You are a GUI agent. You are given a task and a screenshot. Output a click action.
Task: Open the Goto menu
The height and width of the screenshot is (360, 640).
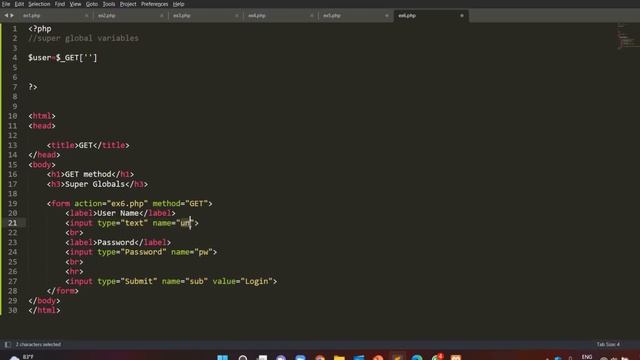[92, 4]
